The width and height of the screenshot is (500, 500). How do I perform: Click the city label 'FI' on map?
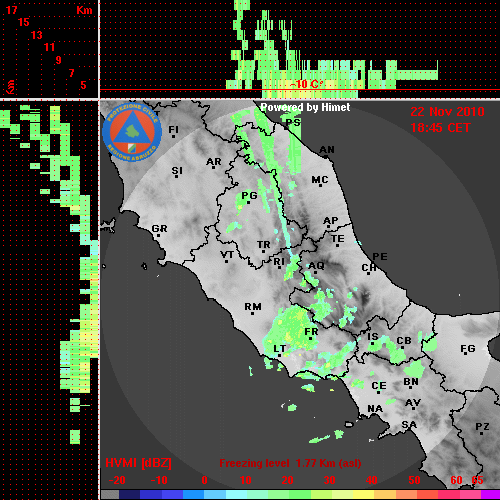point(174,129)
